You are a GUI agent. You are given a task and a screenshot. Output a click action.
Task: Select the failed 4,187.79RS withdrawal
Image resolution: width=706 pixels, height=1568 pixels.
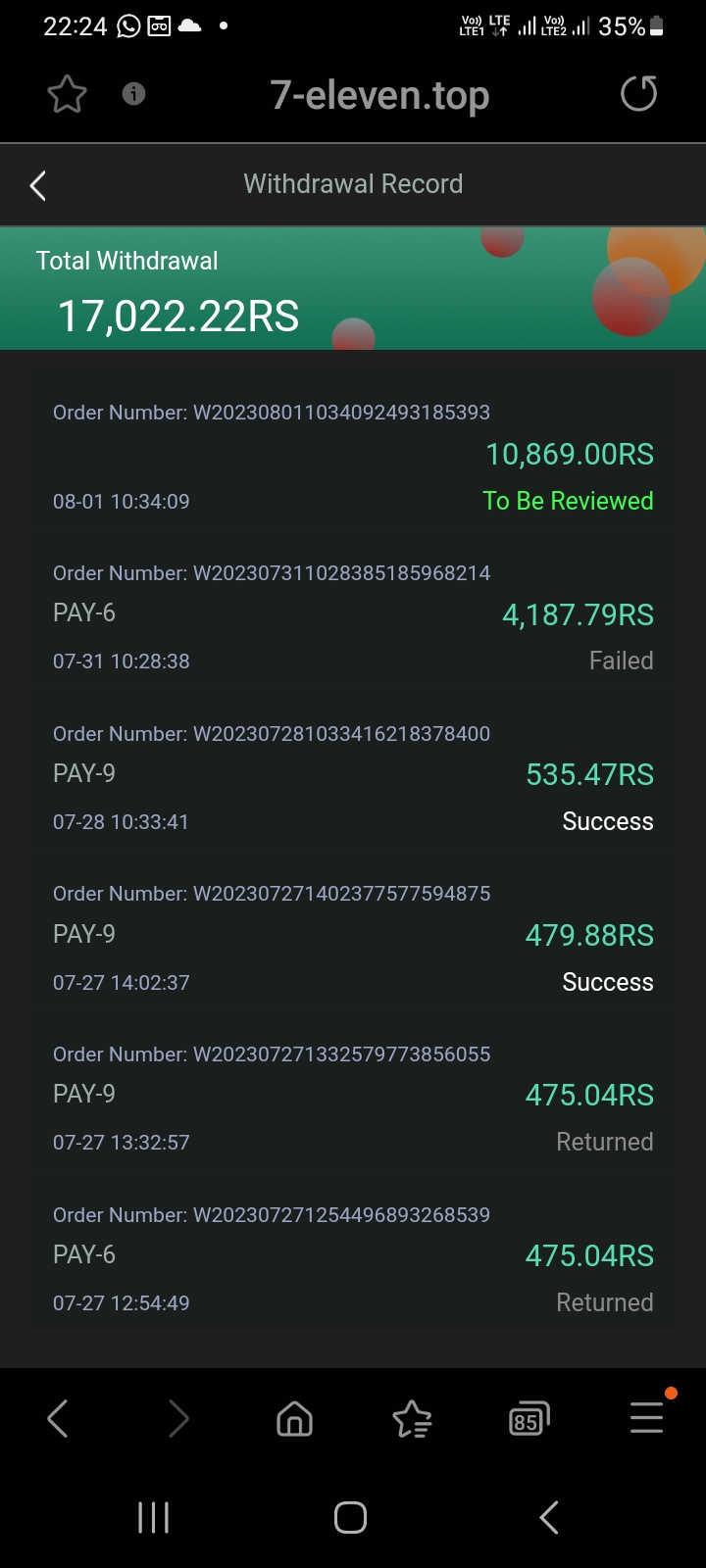353,616
